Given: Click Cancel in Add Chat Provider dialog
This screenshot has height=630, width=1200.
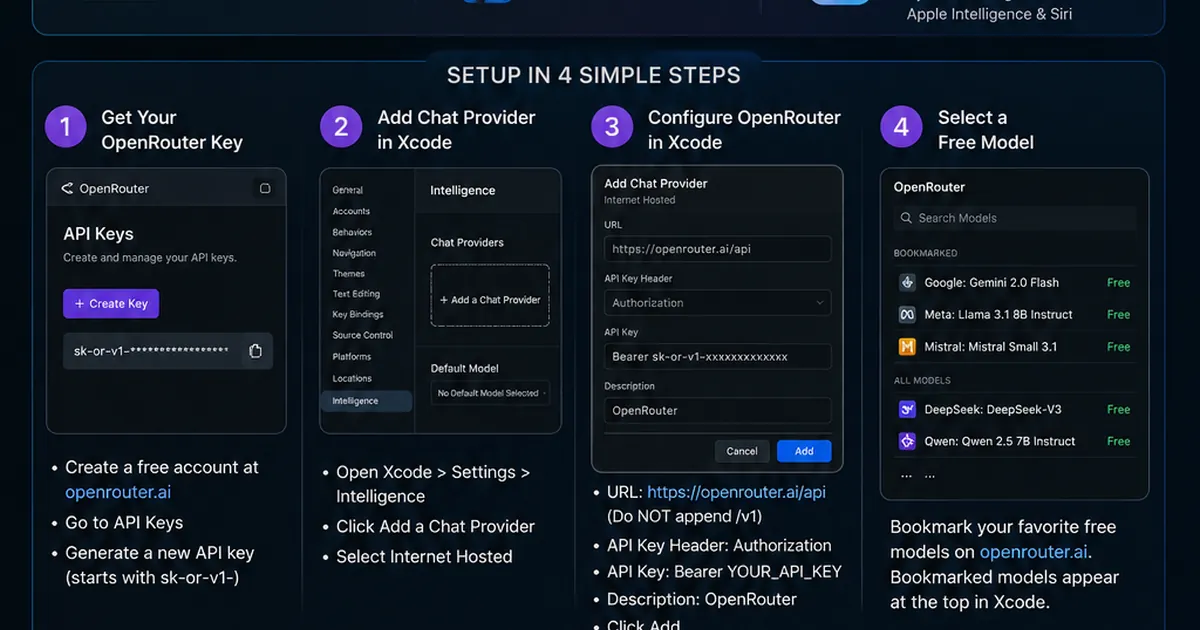Looking at the screenshot, I should [742, 451].
